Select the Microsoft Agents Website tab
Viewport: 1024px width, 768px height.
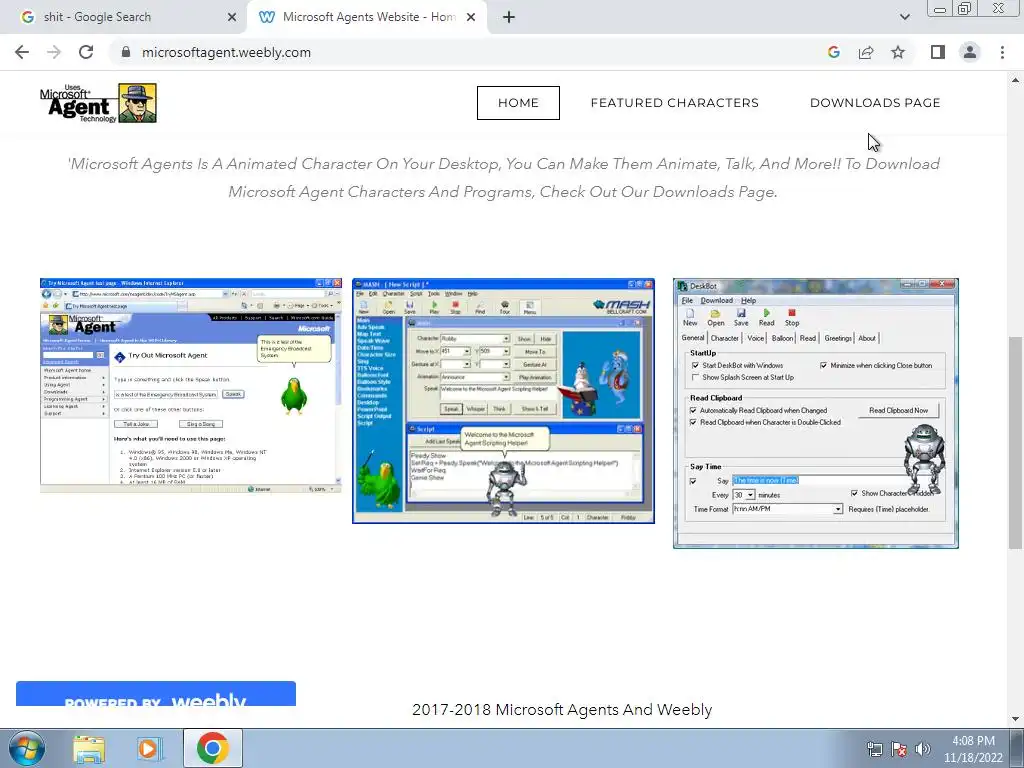[x=367, y=17]
